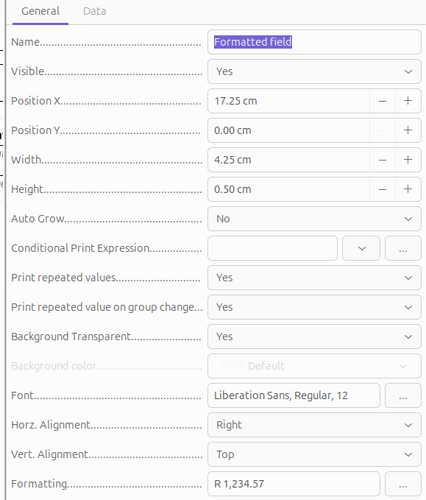426x500 pixels.
Task: Open Background Transparent dropdown
Action: pyautogui.click(x=314, y=336)
